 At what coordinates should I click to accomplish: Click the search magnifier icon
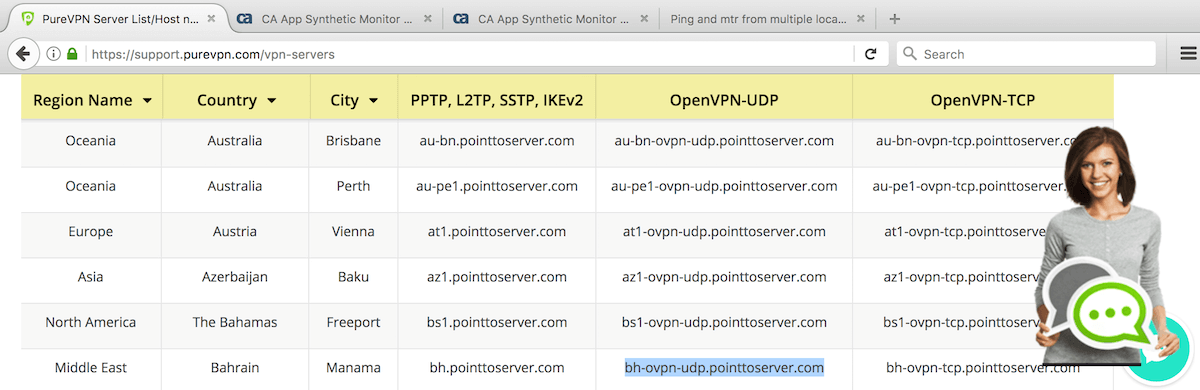tap(910, 54)
